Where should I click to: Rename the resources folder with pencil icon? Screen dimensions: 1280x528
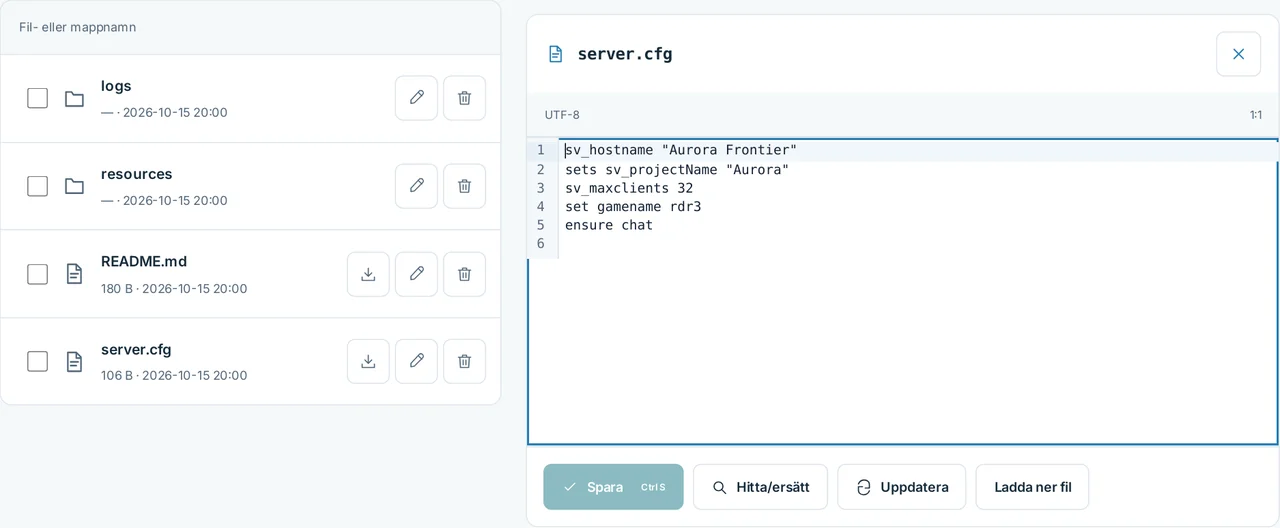click(416, 186)
